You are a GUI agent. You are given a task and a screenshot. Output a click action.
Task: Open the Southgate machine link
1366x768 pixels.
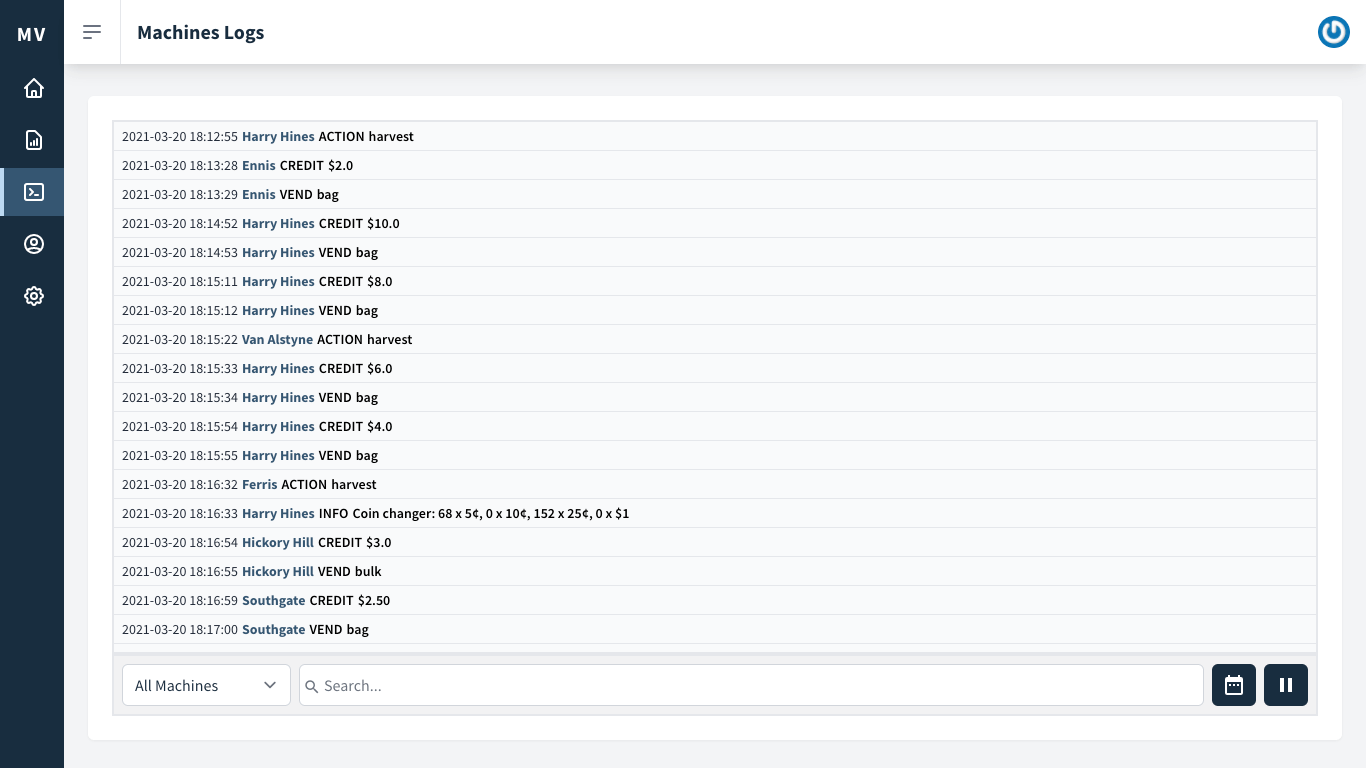pos(273,600)
